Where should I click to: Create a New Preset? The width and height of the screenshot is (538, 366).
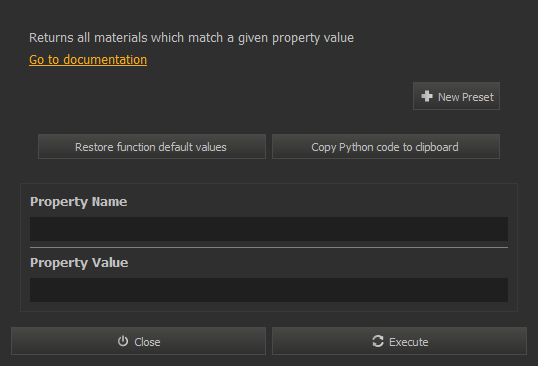coord(456,96)
